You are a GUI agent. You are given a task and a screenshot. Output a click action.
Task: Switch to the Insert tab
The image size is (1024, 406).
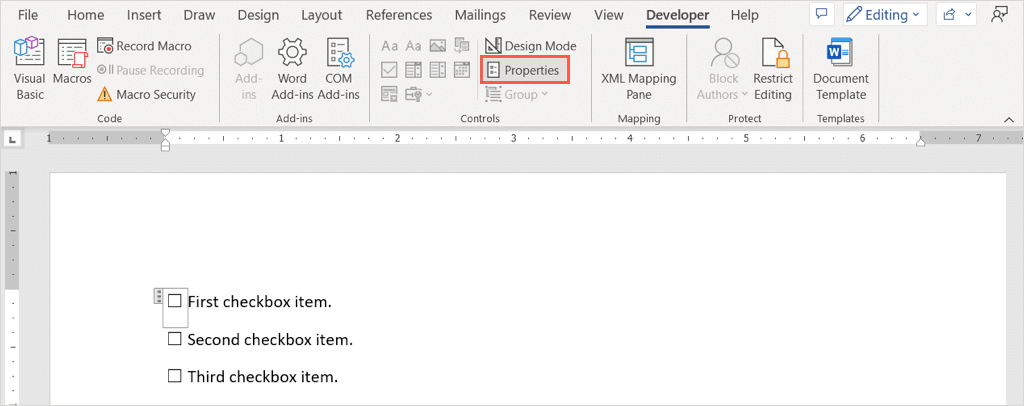(144, 15)
